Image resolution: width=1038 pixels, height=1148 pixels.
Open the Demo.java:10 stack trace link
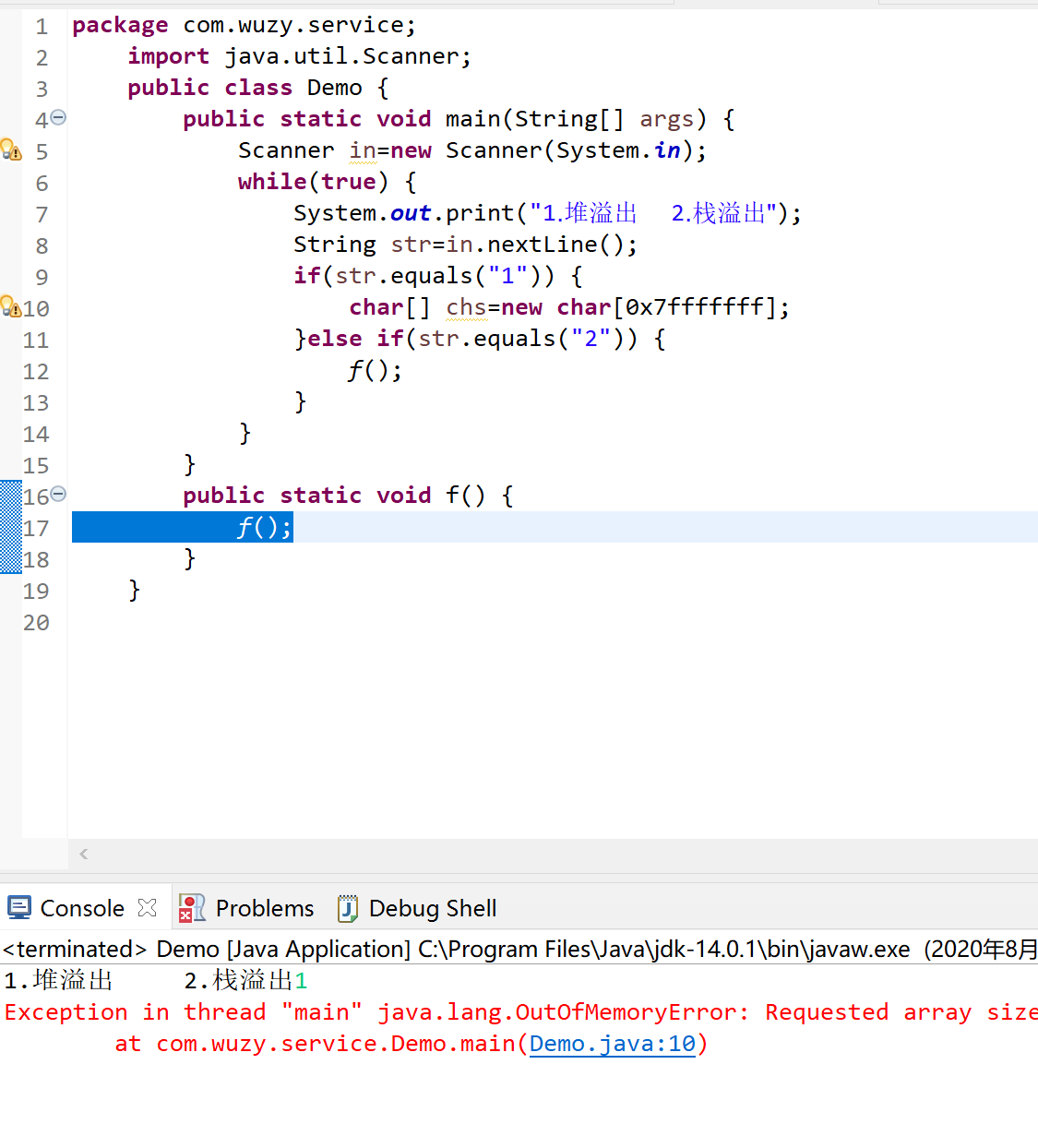tap(613, 1044)
